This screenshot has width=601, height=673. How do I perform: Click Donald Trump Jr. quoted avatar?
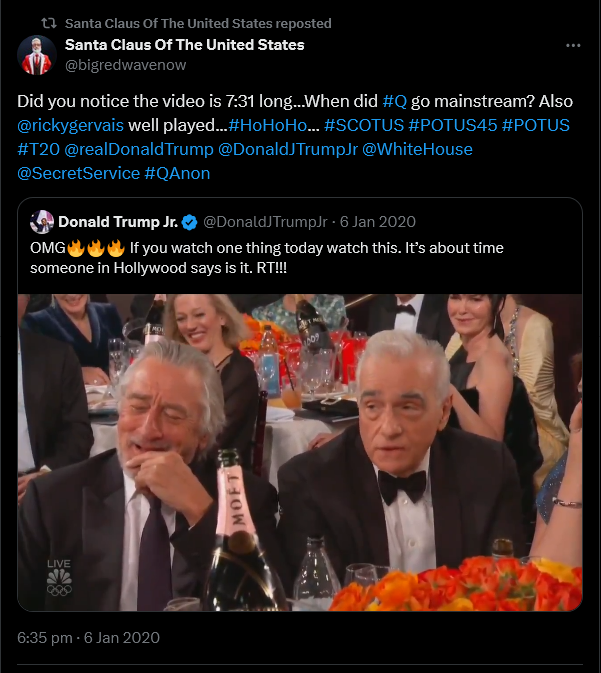[42, 222]
